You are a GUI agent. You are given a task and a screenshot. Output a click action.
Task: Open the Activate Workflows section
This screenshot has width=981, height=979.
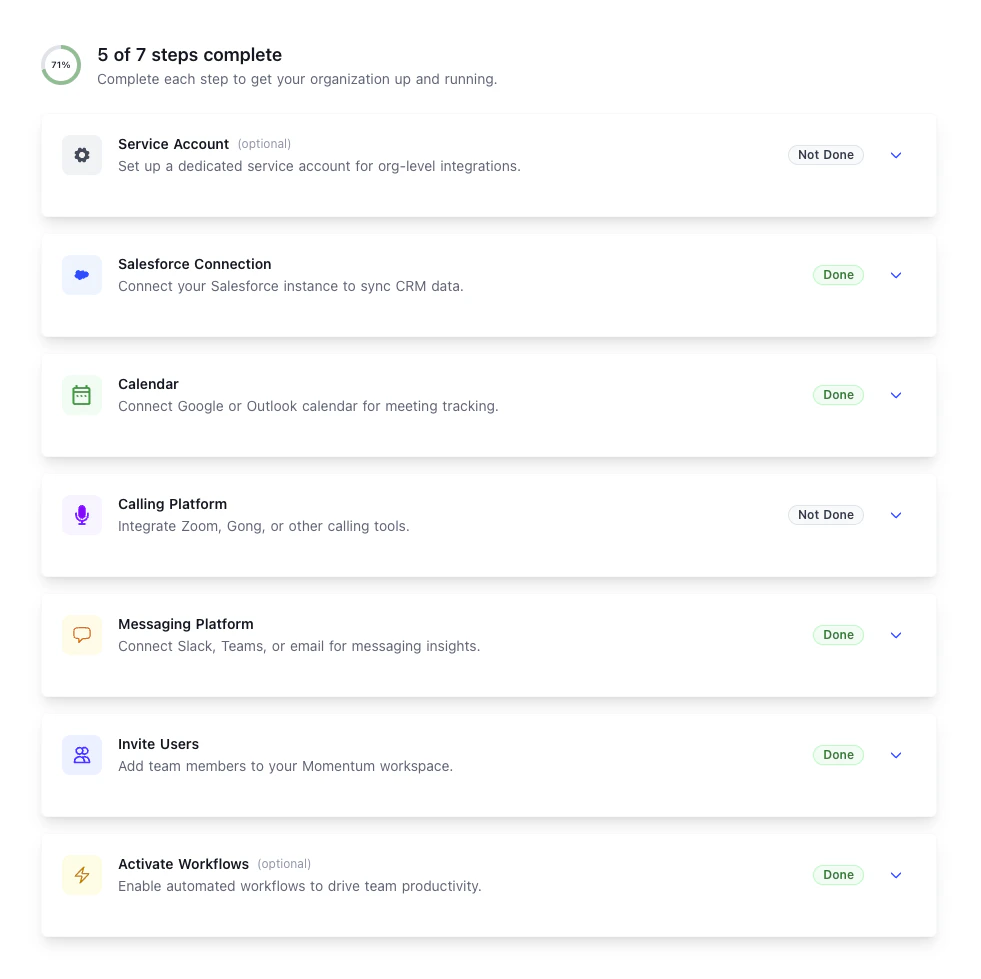tap(895, 874)
